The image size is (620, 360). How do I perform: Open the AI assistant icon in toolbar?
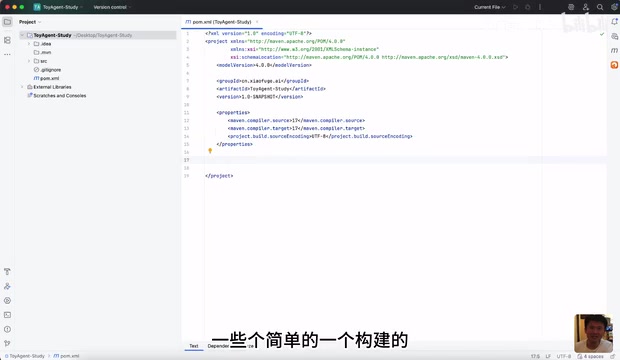coord(571,7)
